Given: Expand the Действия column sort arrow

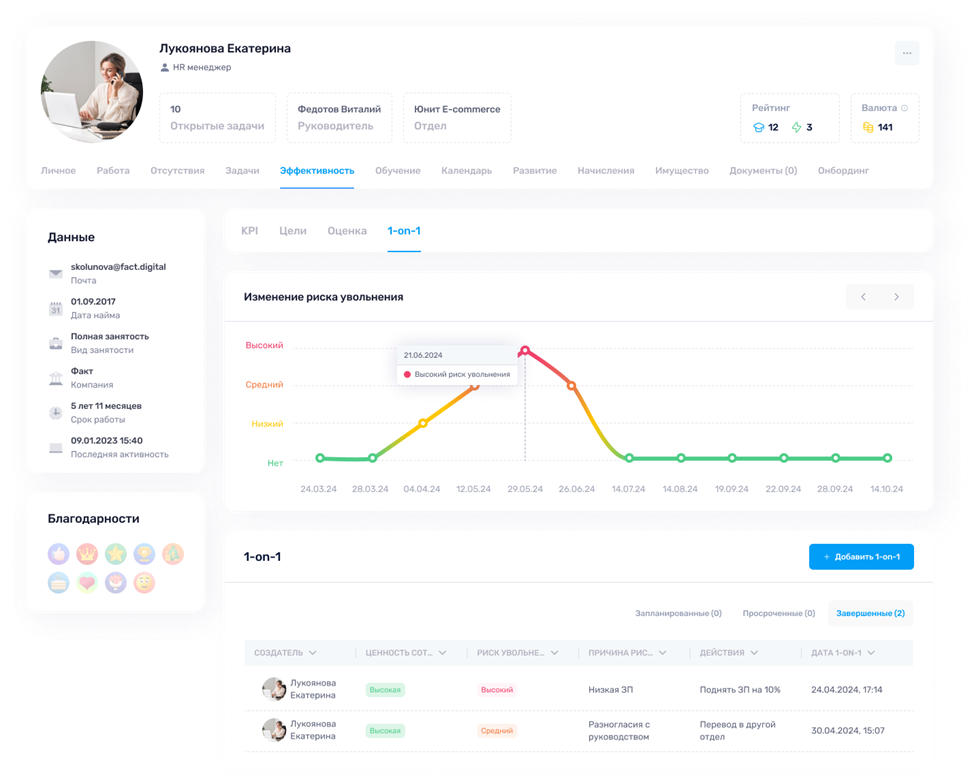Looking at the screenshot, I should coord(754,653).
